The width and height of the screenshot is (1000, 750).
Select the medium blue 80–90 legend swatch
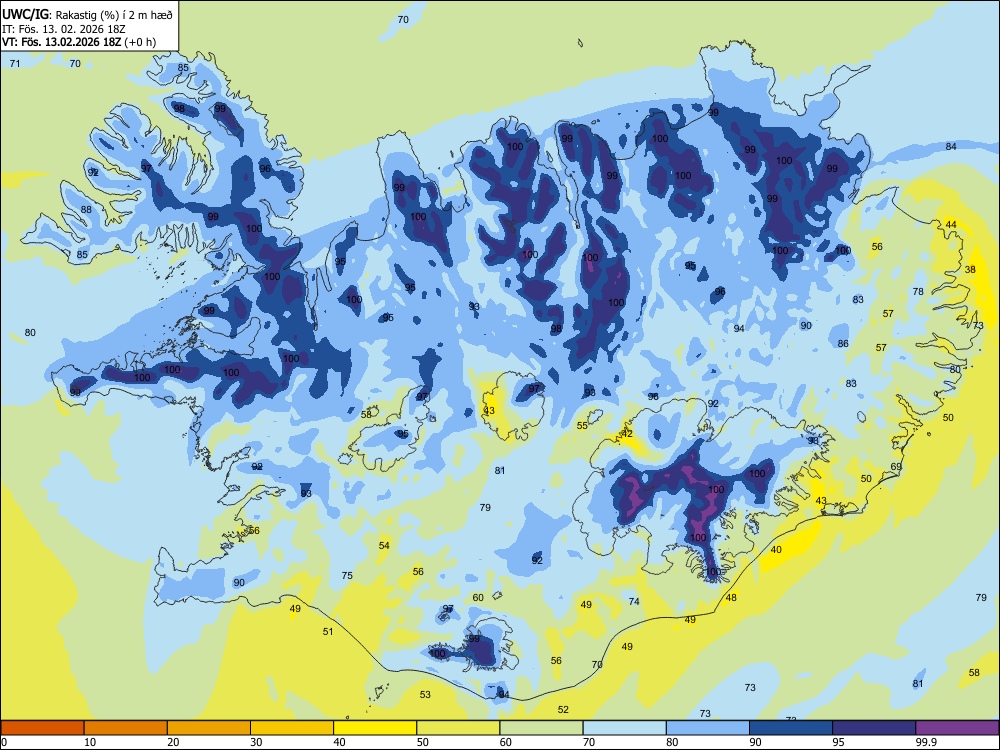coord(708,728)
